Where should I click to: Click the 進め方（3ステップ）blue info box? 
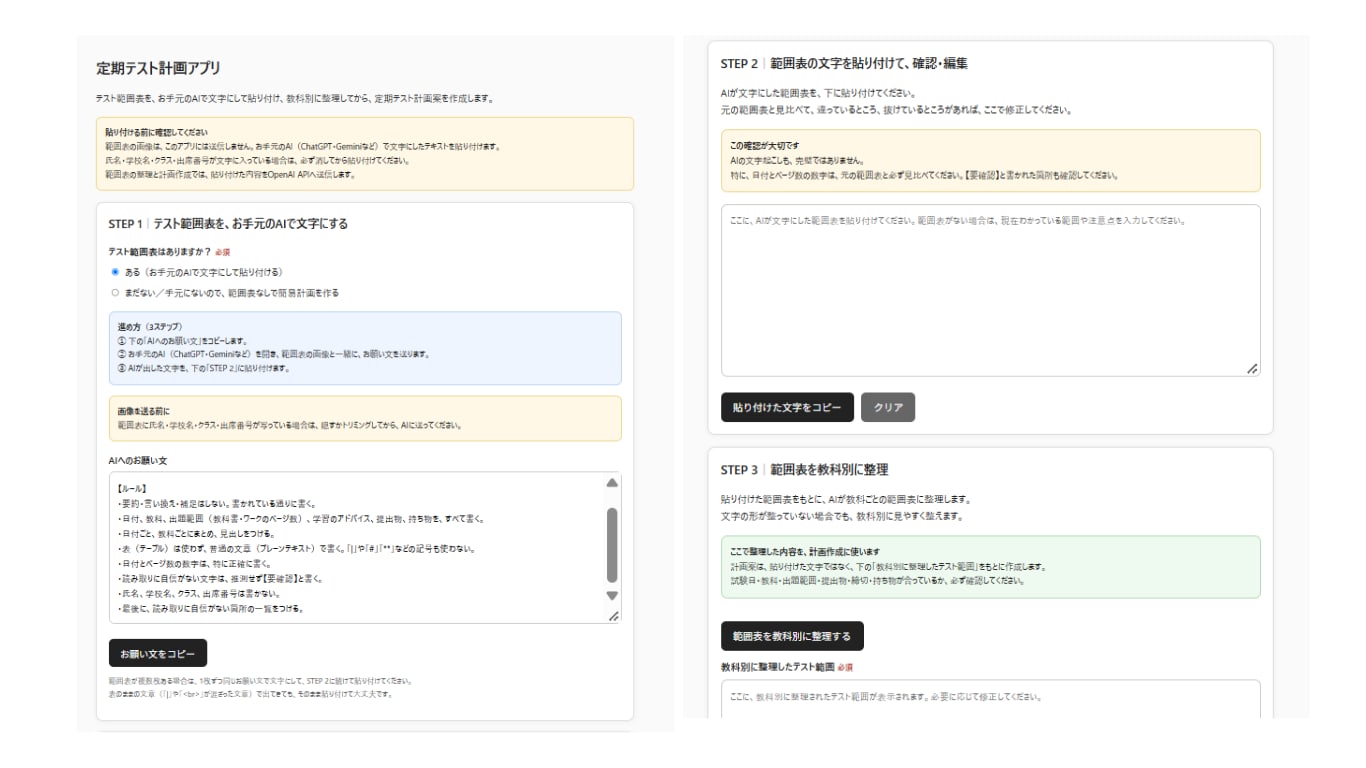(x=365, y=348)
